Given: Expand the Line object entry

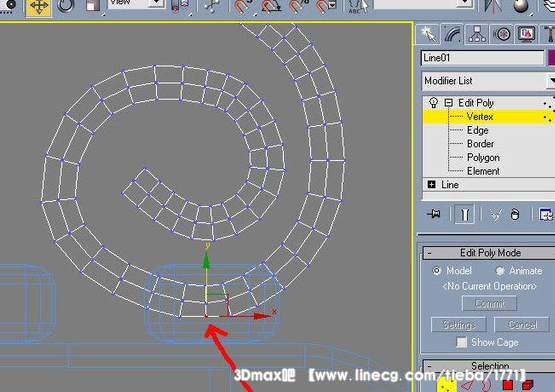Looking at the screenshot, I should tap(431, 184).
